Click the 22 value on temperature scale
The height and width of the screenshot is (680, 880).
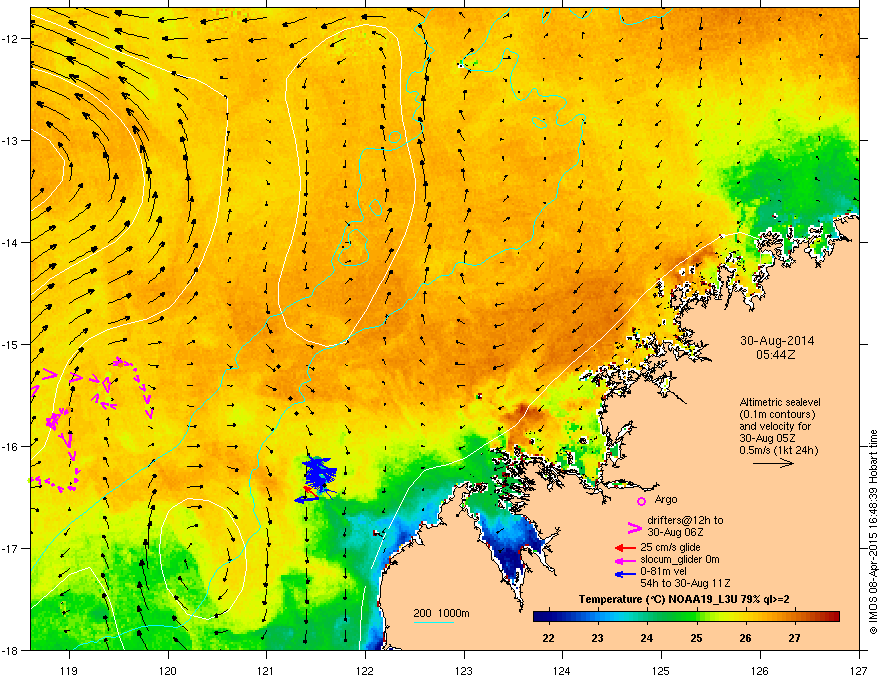tap(548, 638)
